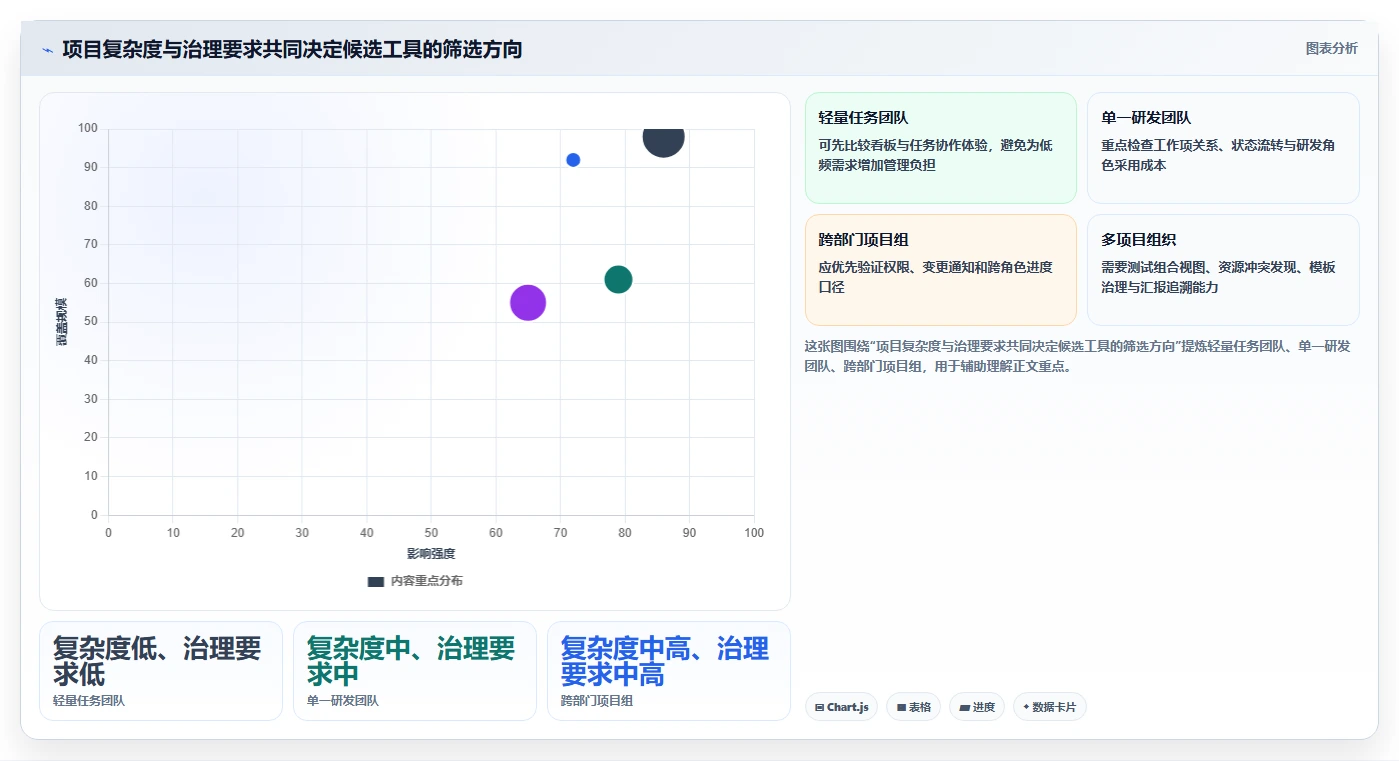
Task: Click the purple bubble in the chart
Action: coord(528,303)
